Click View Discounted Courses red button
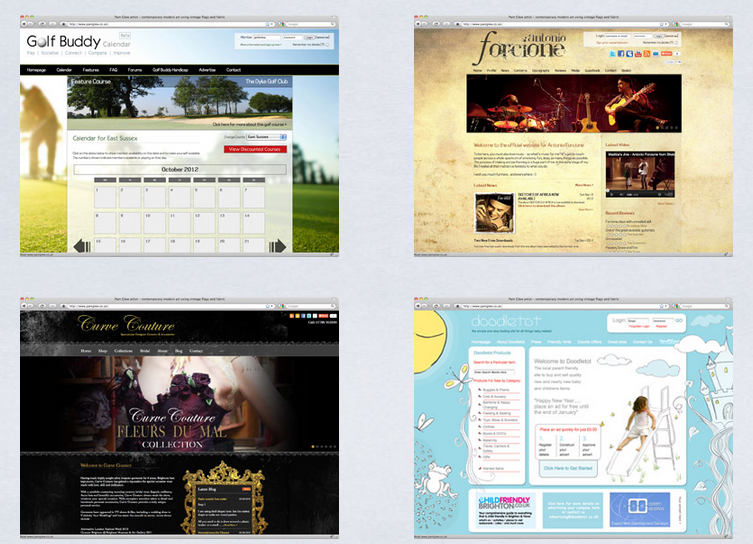This screenshot has width=753, height=544. [255, 149]
